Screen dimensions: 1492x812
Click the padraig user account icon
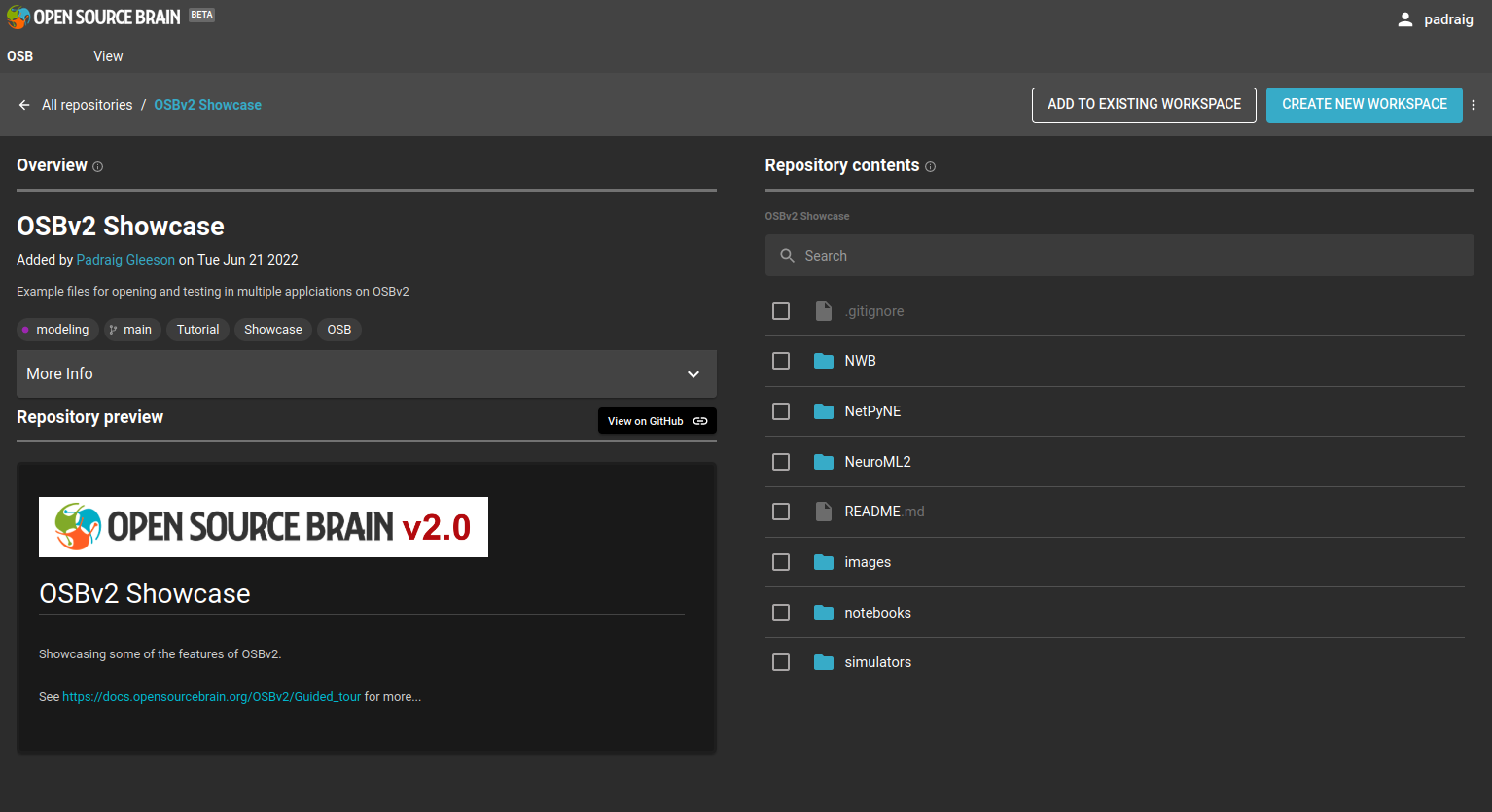(x=1404, y=19)
